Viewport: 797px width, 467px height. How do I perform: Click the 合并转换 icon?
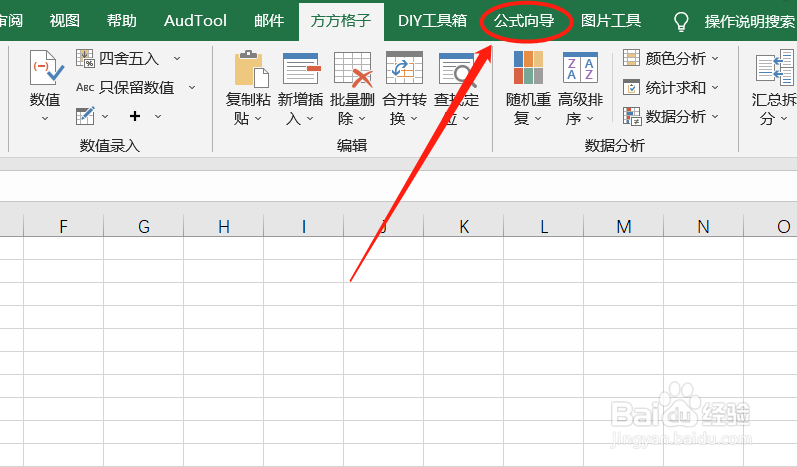405,68
